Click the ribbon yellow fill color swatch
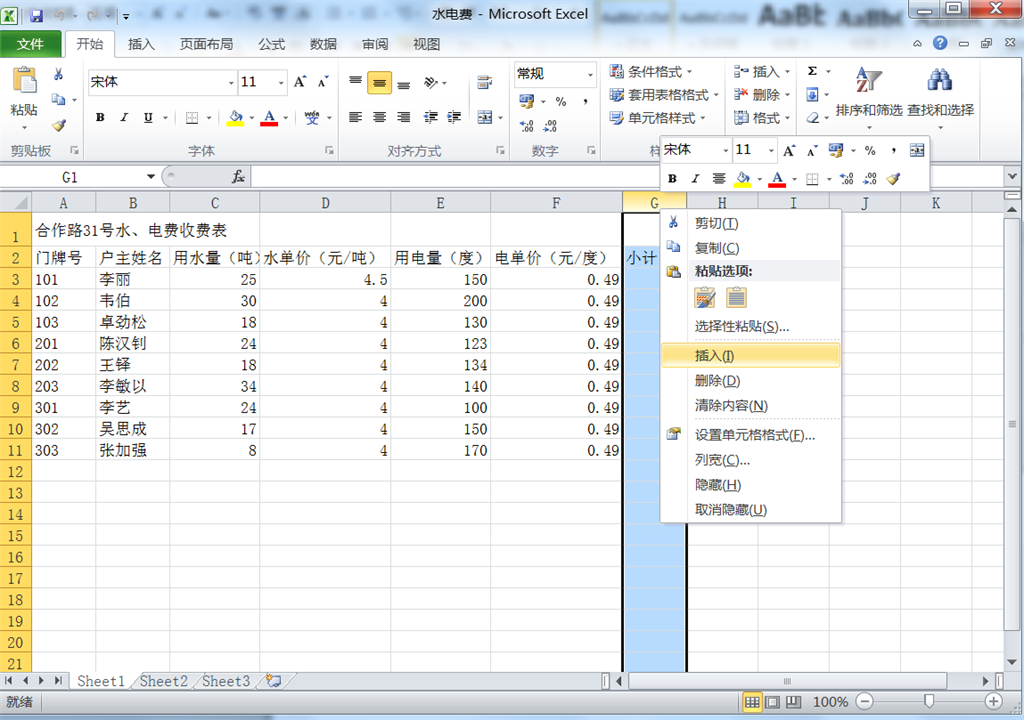This screenshot has height=720, width=1024. (235, 118)
